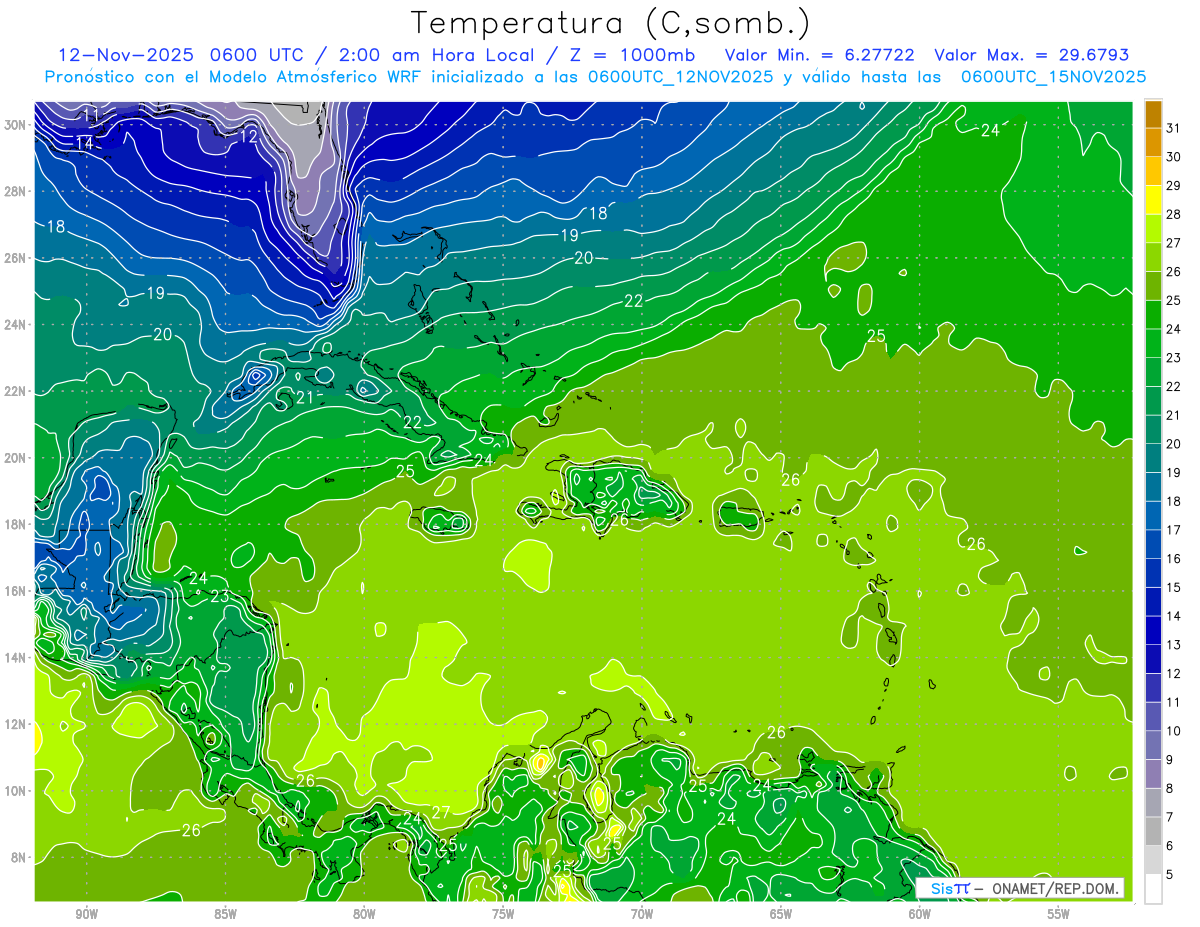Click the "10N" latitude label
Viewport: 1200px width, 927px height.
[x=16, y=791]
